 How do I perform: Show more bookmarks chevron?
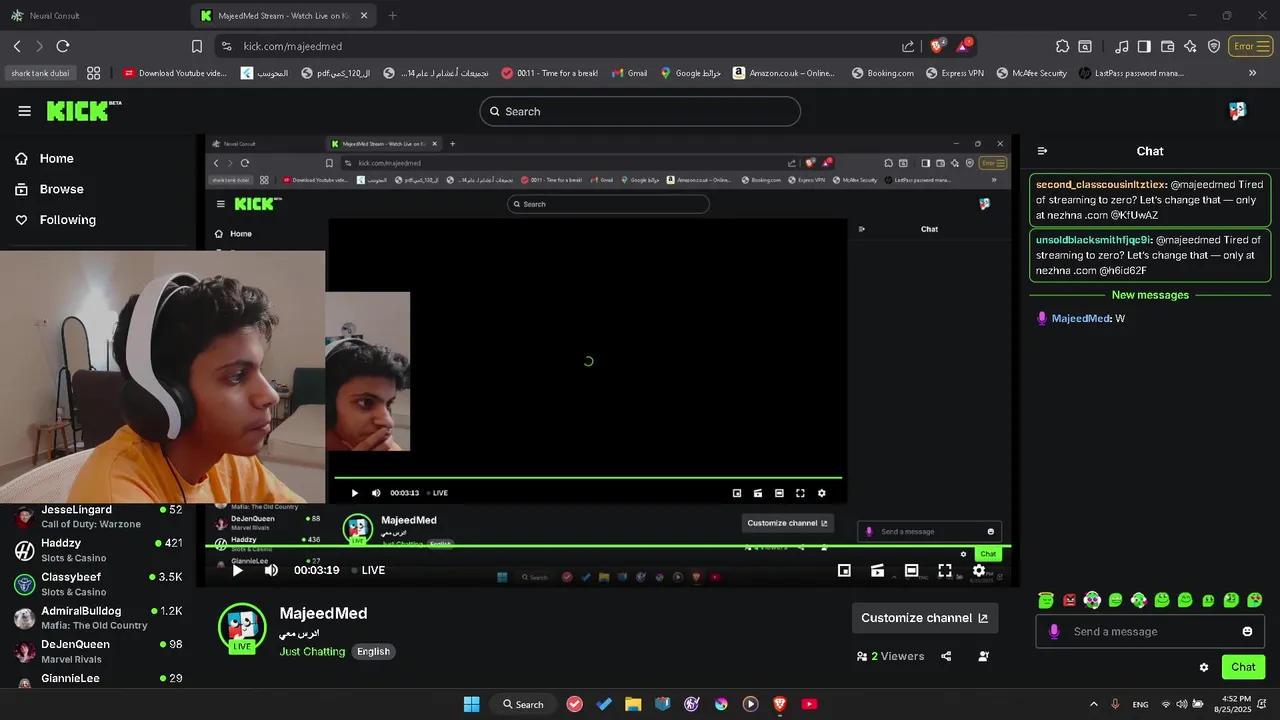point(1252,73)
